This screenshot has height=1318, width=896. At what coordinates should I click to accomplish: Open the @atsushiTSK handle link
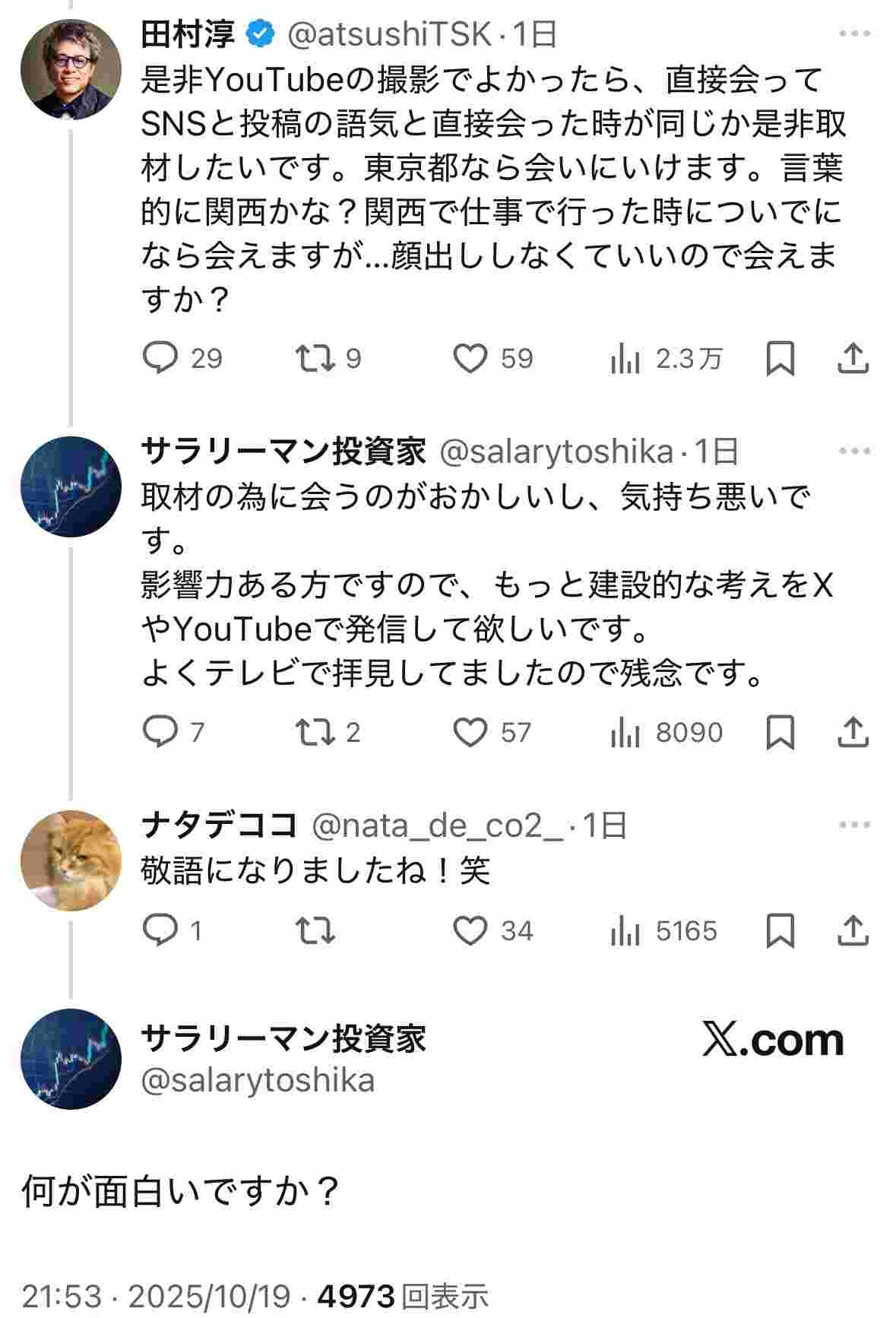tap(388, 34)
